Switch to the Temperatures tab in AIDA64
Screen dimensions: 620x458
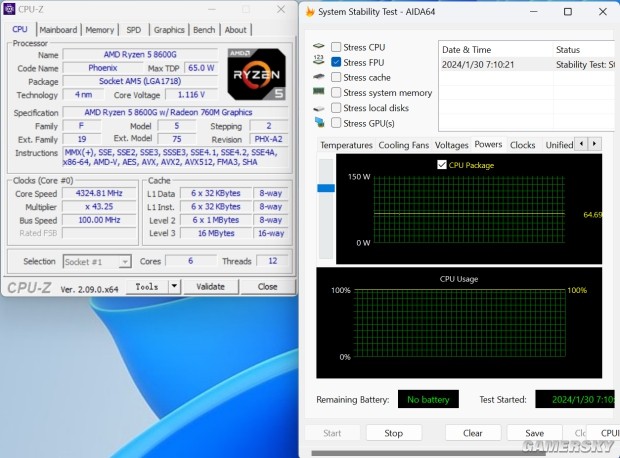[346, 145]
